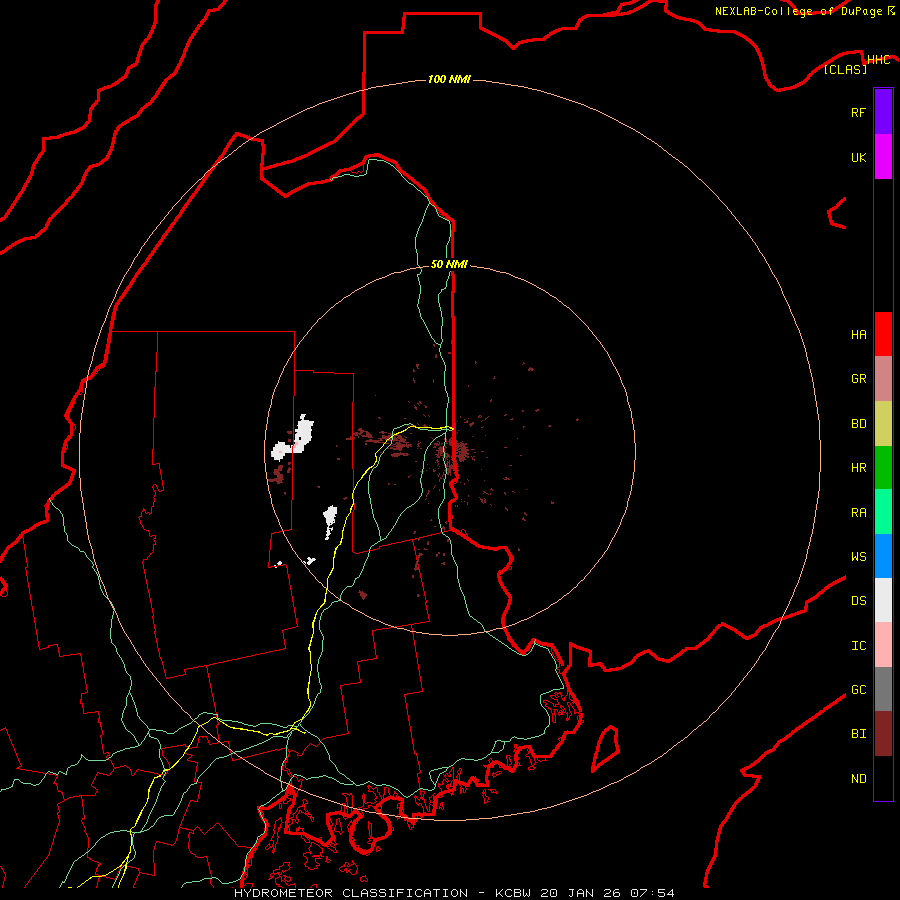Click the RF purple legend swatch
The image size is (900, 900).
tap(883, 112)
